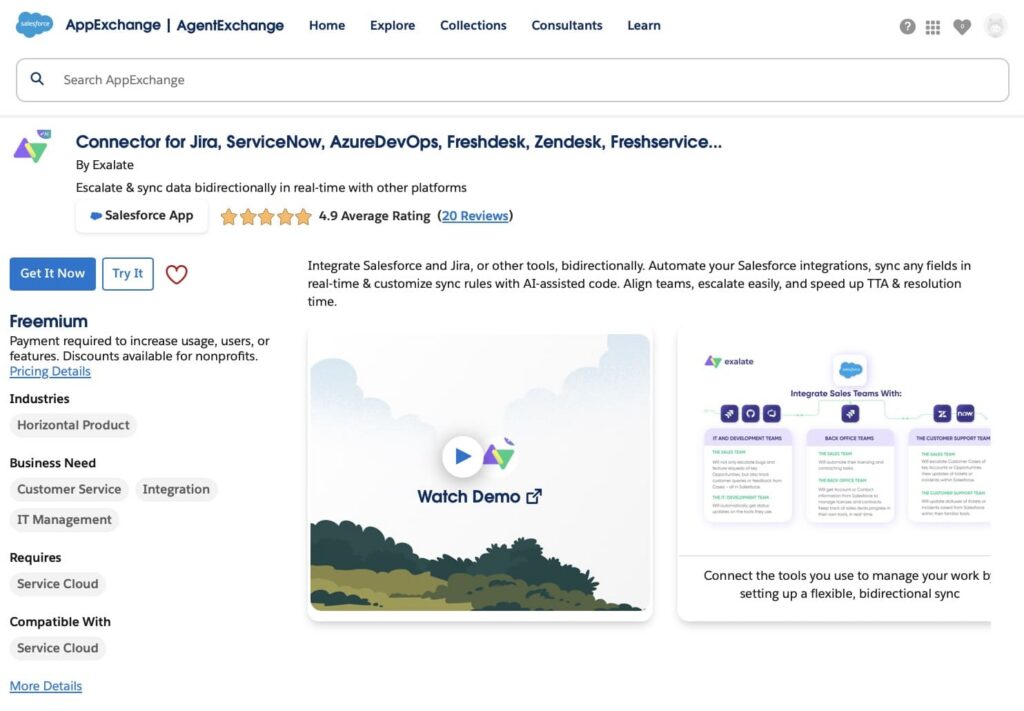Open the Consultants nav item
1024x711 pixels.
[567, 26]
